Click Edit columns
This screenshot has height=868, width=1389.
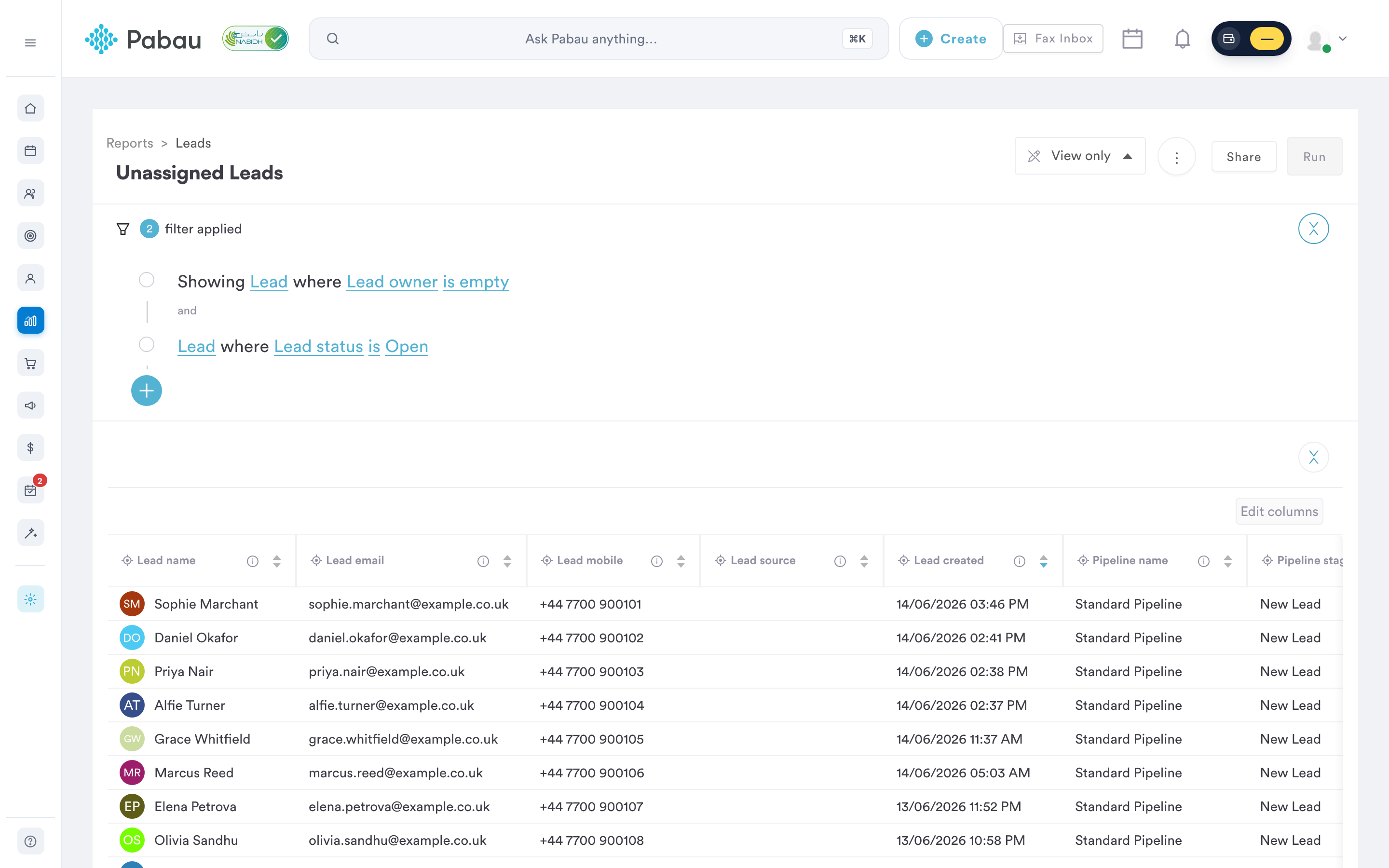(x=1280, y=511)
